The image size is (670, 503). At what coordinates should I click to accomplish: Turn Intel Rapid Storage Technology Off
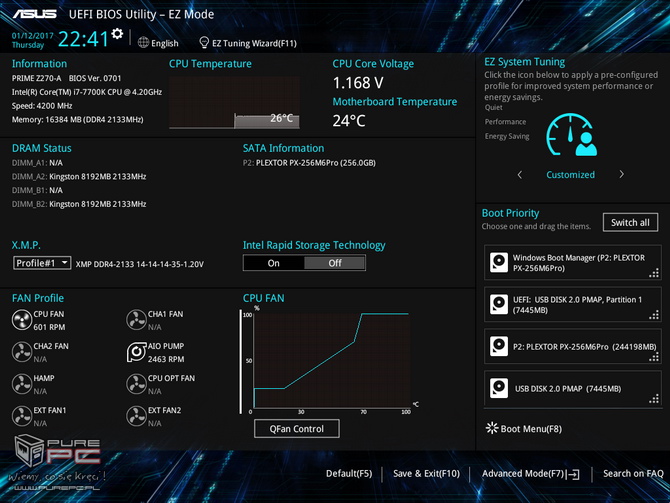click(335, 263)
